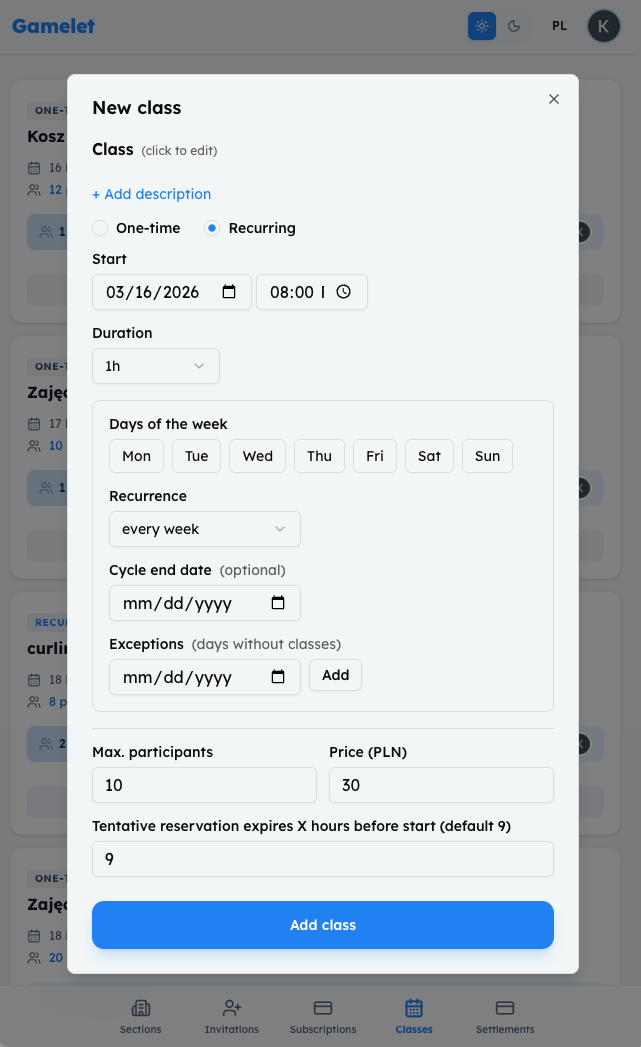Select the Sections icon in bottom navigation
This screenshot has height=1047, width=641.
tap(140, 1014)
